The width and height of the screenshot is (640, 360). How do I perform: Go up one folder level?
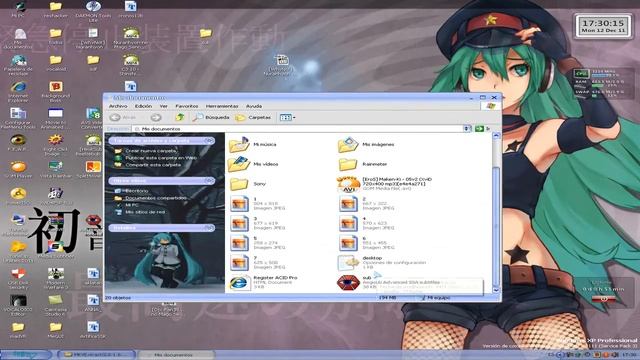point(180,118)
